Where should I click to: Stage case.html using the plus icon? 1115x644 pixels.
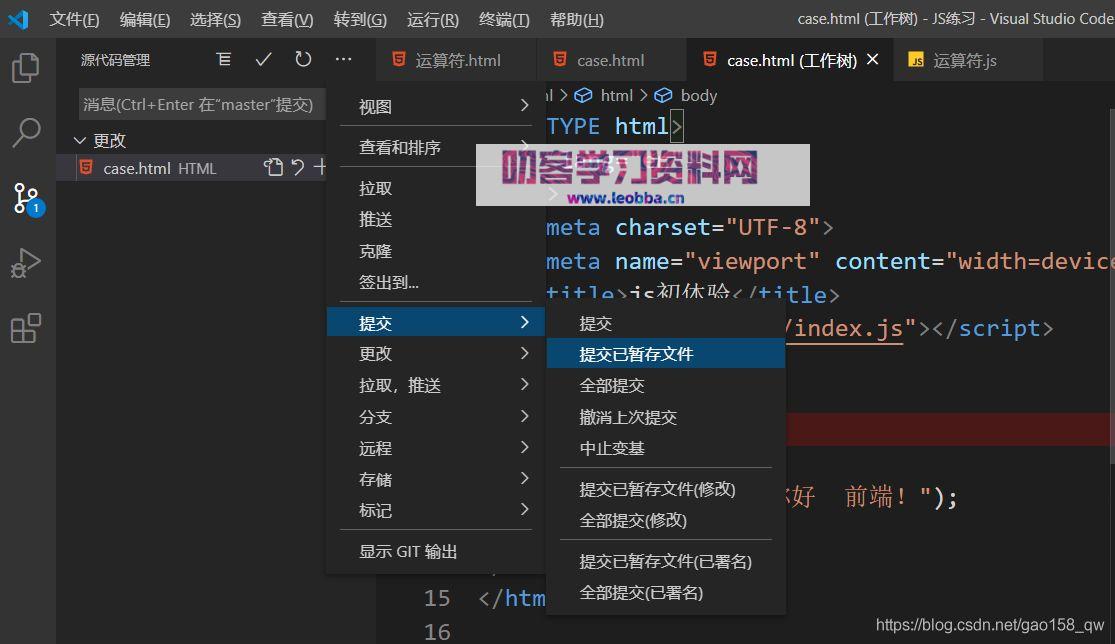coord(321,168)
